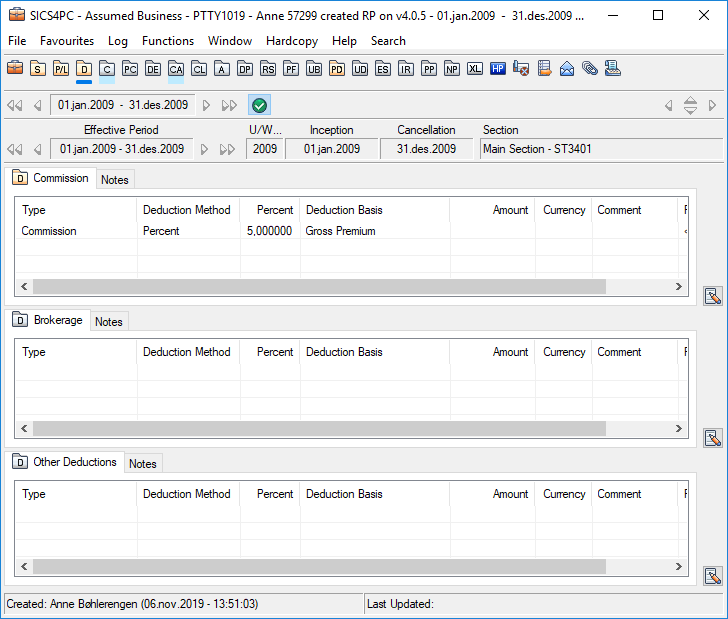The image size is (728, 619).
Task: Click the edit icon beside Brokerage table
Action: (712, 438)
